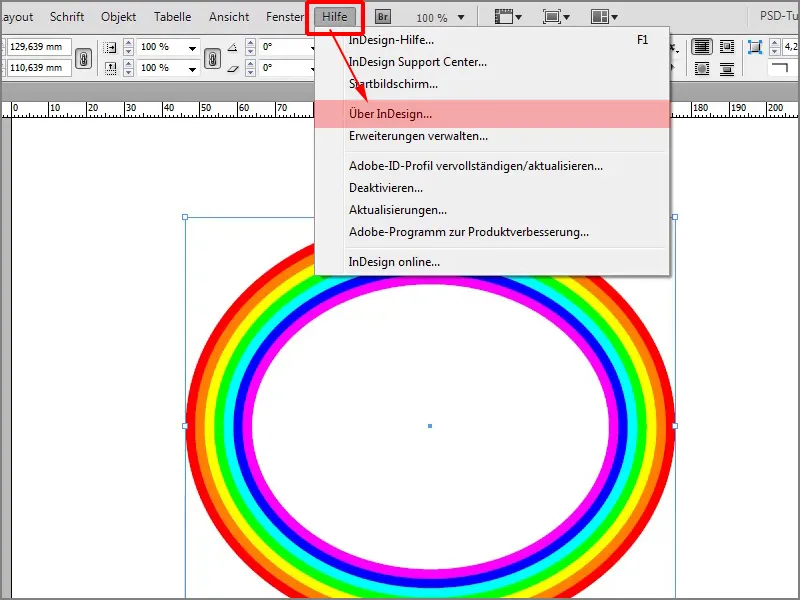Click the arrangement/documents layout icon
Image resolution: width=800 pixels, height=600 pixels.
click(x=601, y=15)
